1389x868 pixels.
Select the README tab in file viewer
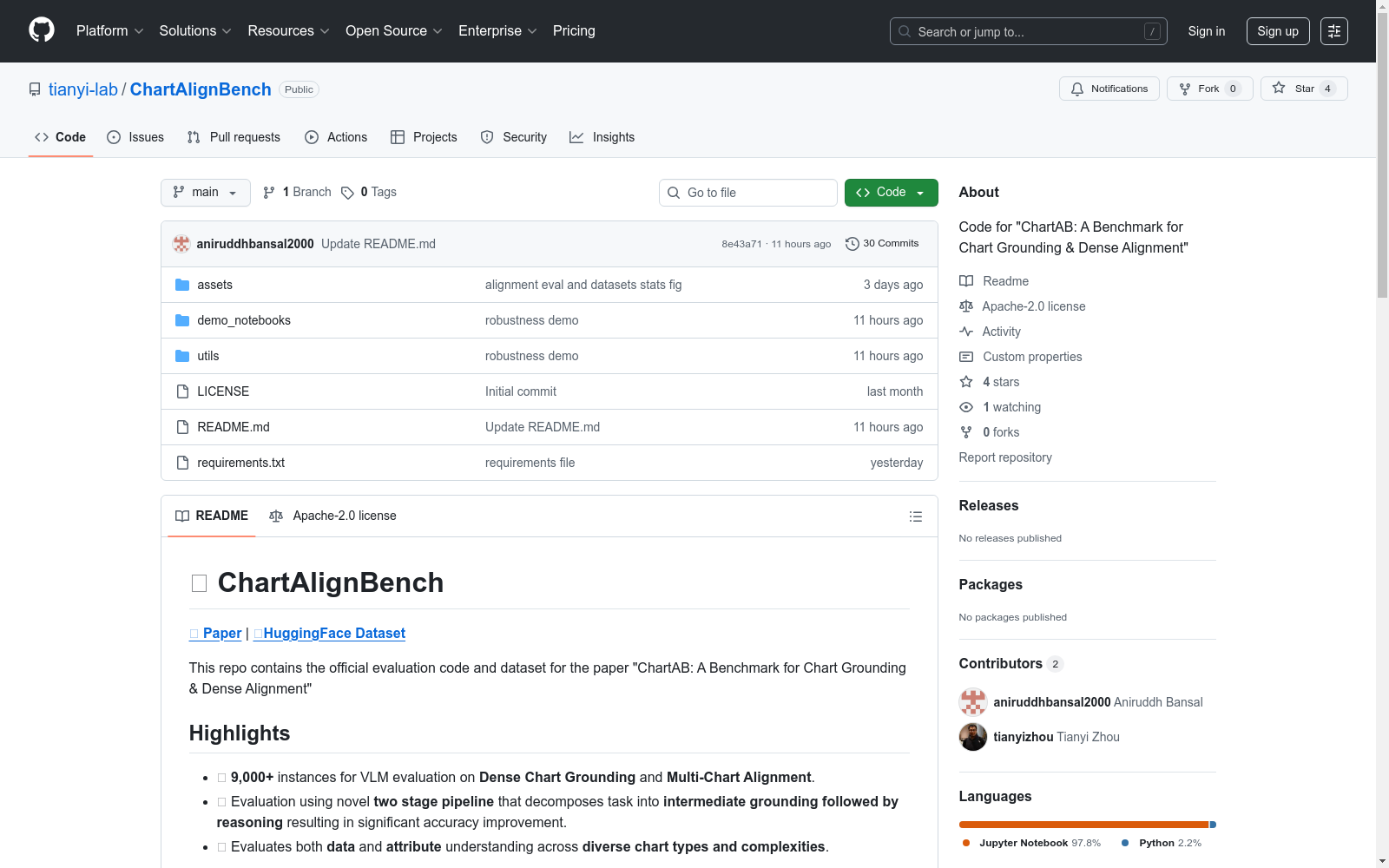point(212,516)
